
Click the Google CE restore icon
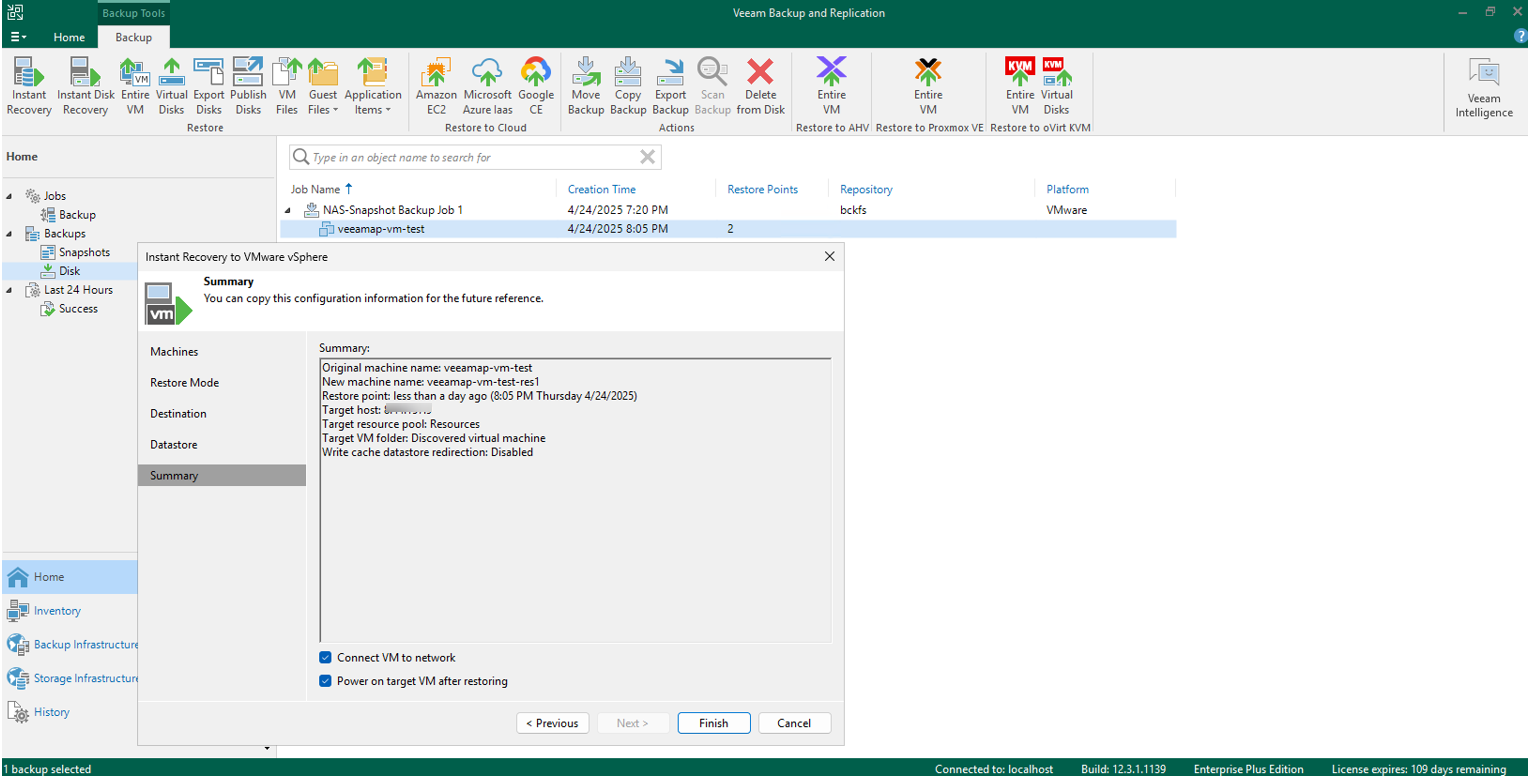536,86
